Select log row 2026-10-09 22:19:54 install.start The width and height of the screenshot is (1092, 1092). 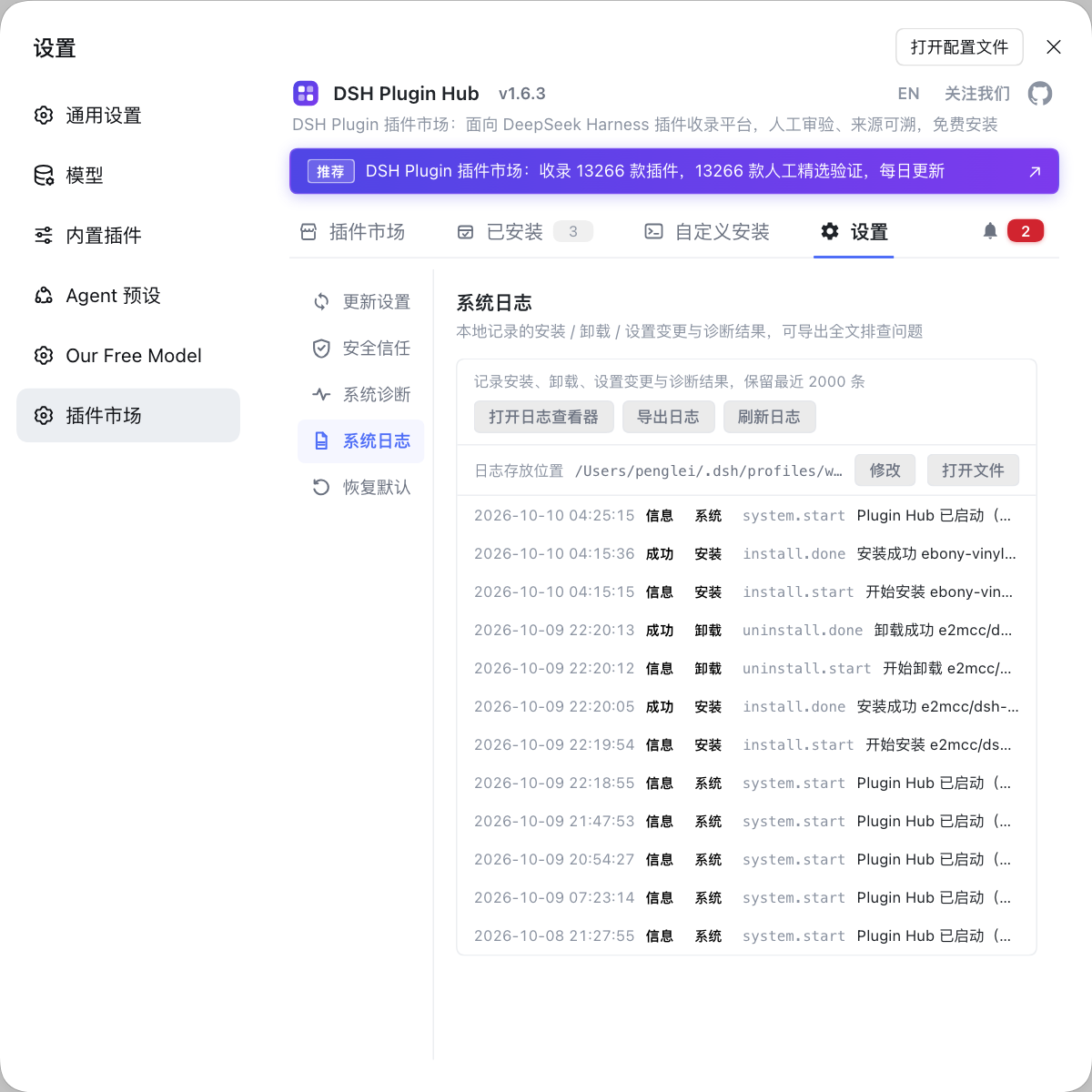pyautogui.click(x=746, y=744)
